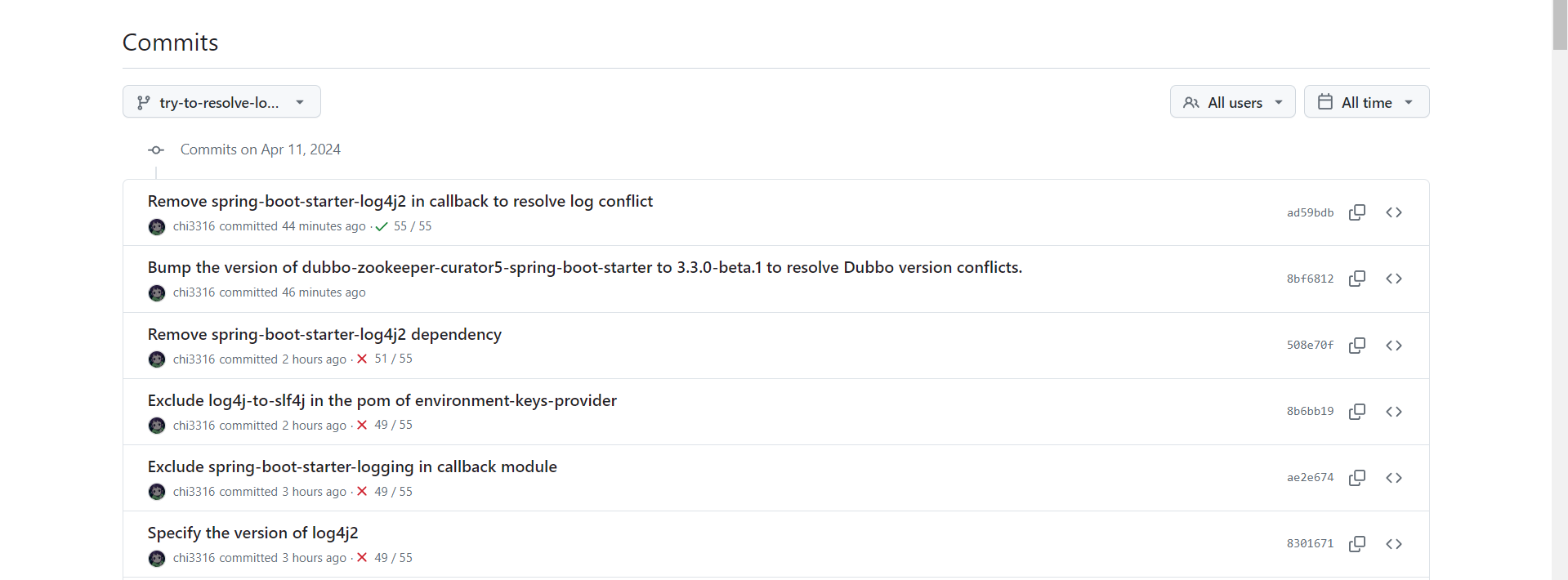The image size is (1568, 580).
Task: Browse repository at commit ae2e674
Action: tap(1394, 478)
